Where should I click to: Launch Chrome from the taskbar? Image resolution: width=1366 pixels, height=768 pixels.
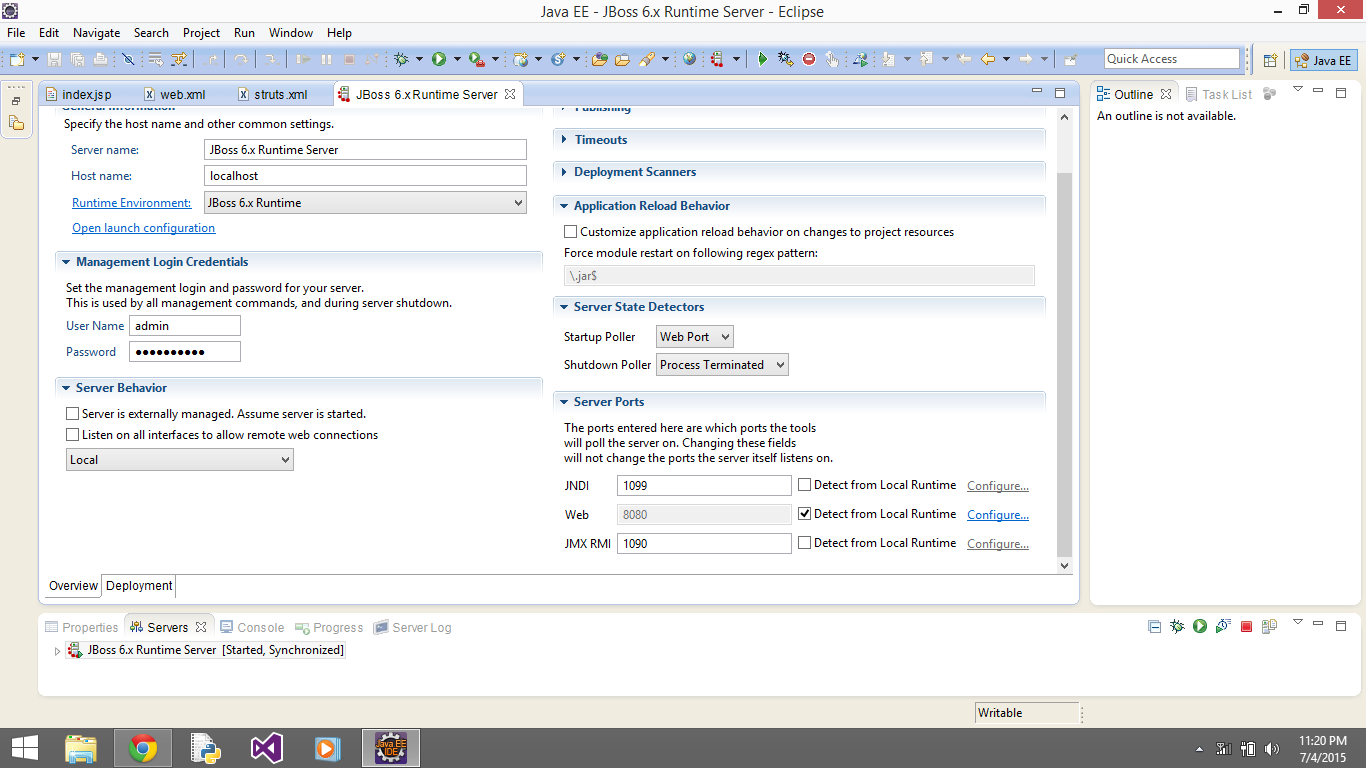(x=143, y=748)
